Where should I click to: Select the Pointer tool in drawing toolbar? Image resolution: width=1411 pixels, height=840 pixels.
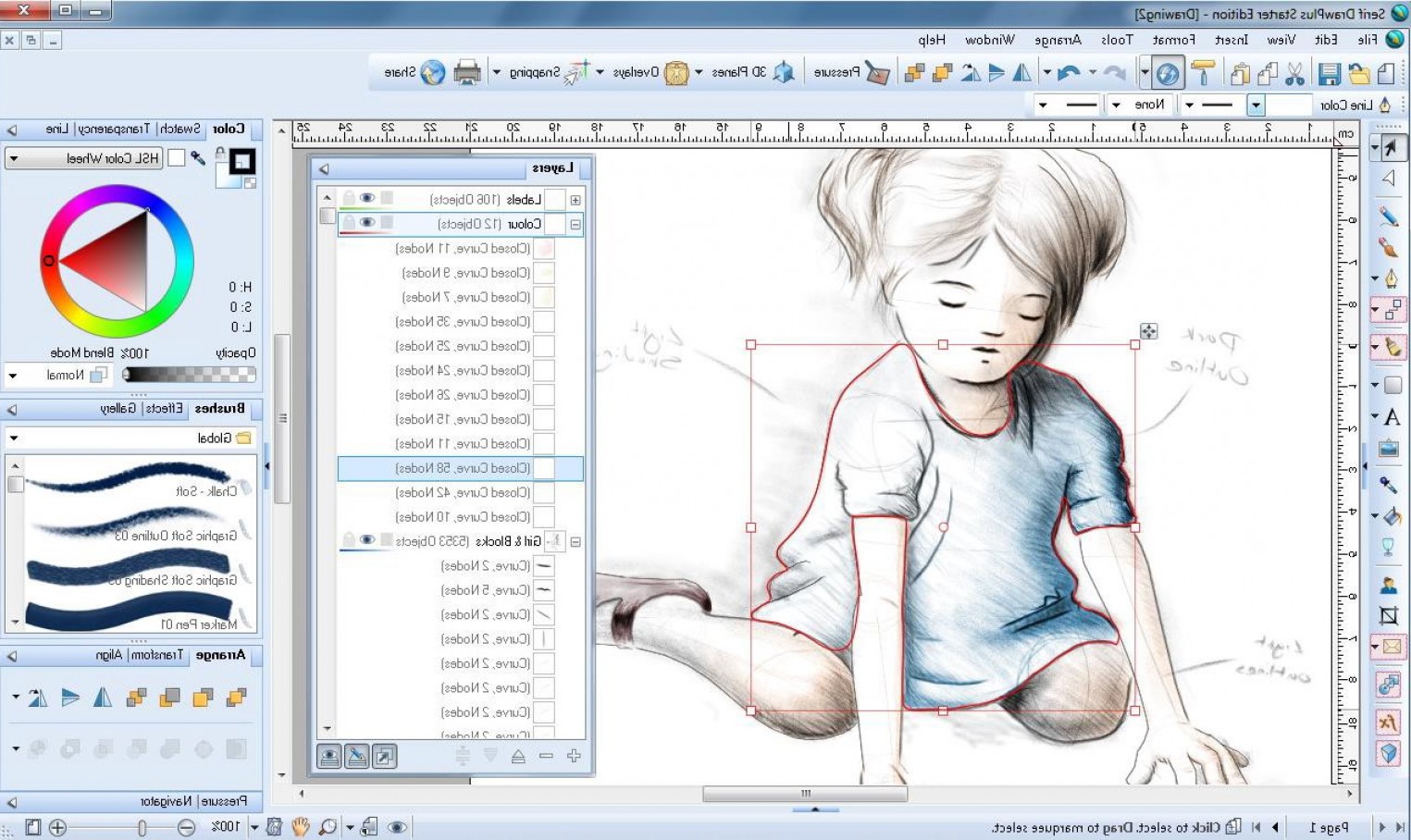(x=1390, y=148)
